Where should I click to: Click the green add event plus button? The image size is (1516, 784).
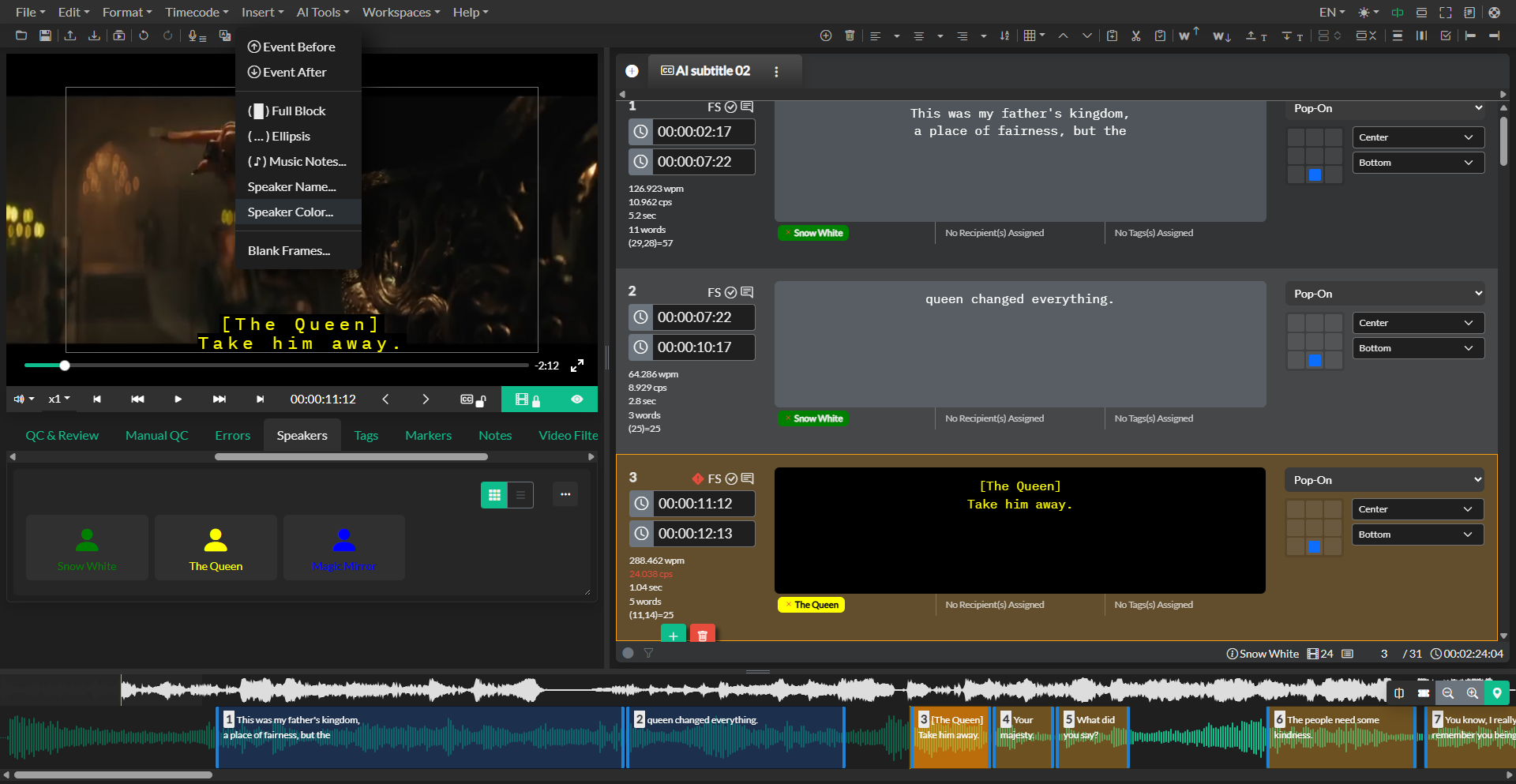pyautogui.click(x=673, y=635)
